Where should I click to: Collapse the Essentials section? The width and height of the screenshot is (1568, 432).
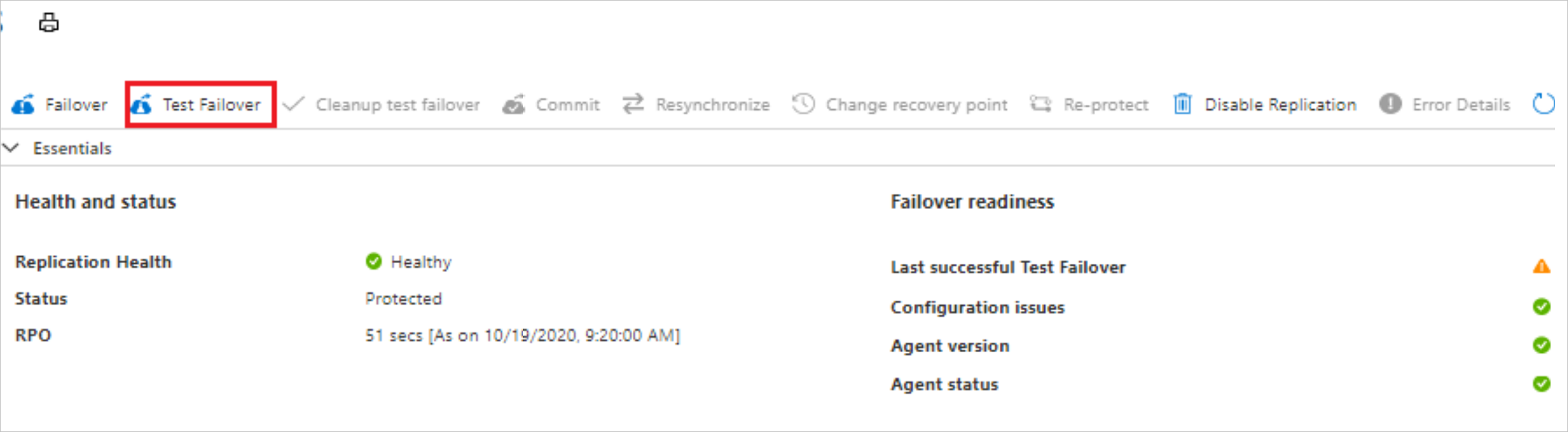pos(10,148)
